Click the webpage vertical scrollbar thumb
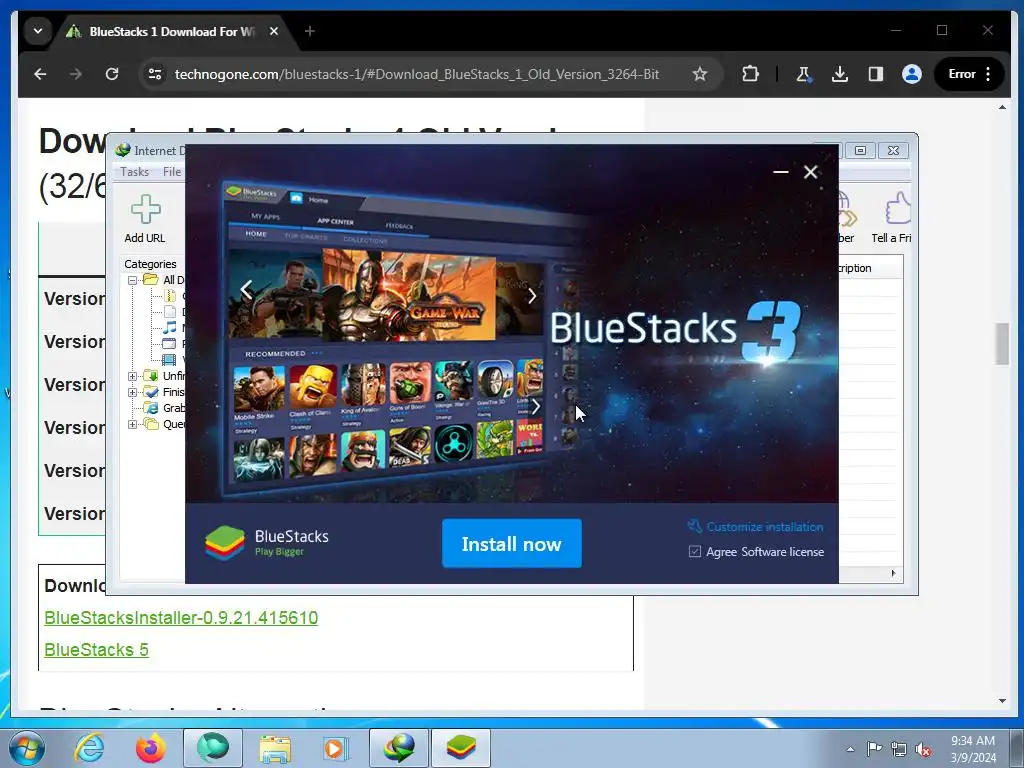Image resolution: width=1024 pixels, height=768 pixels. [x=1002, y=344]
